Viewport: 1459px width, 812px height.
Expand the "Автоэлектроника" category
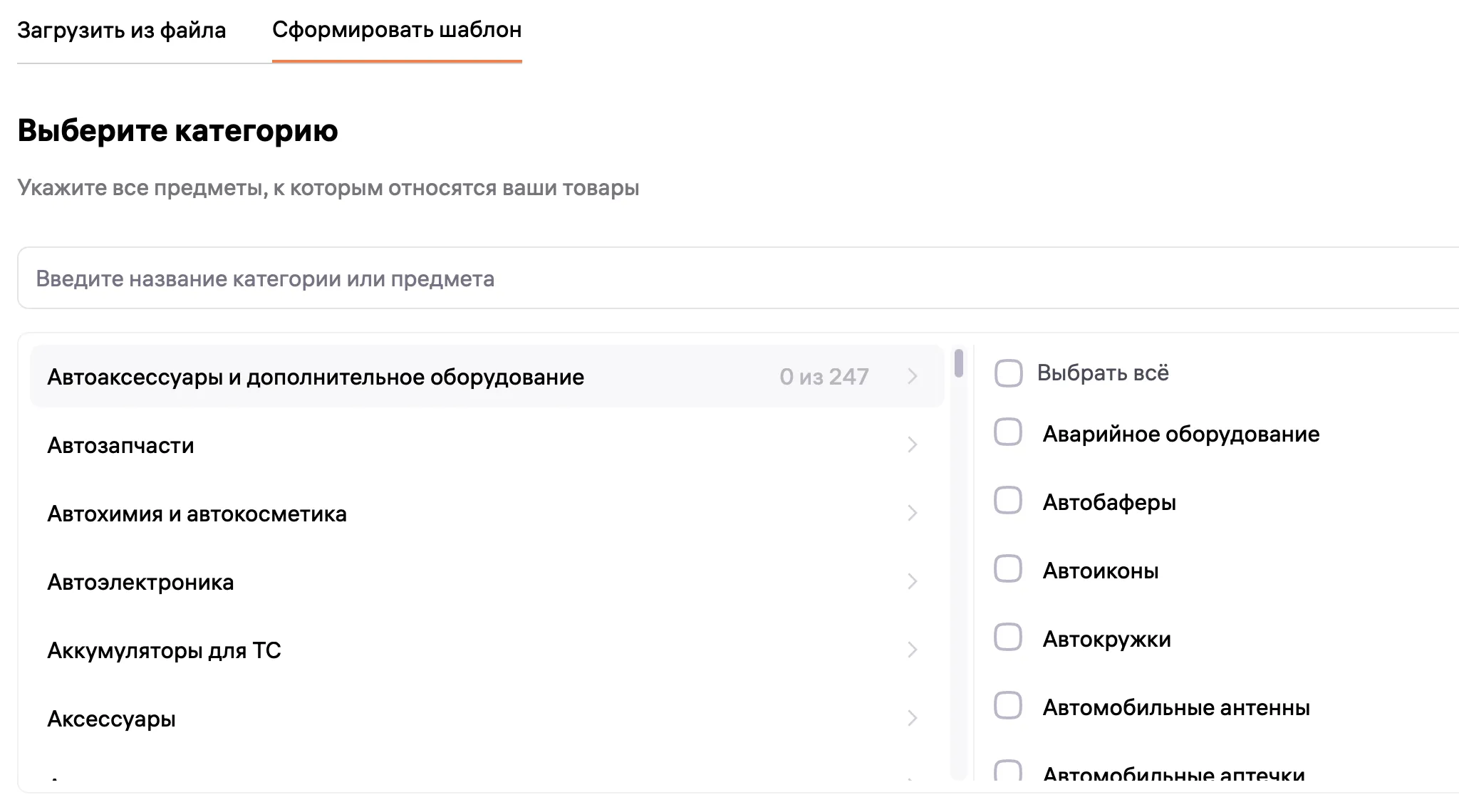[x=913, y=582]
